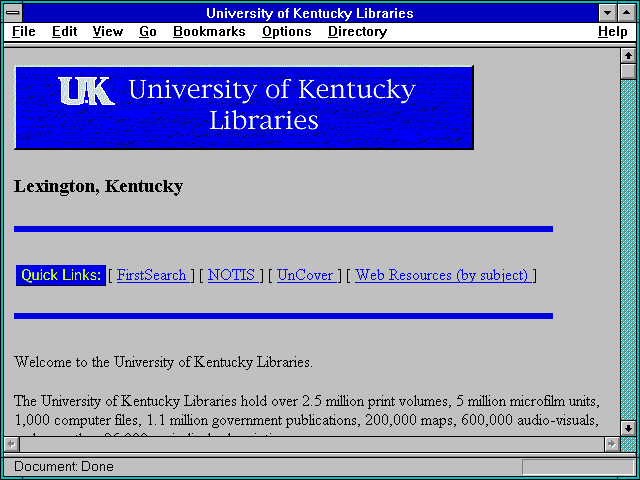
Task: Follow the FirstSearch link
Action: point(152,275)
